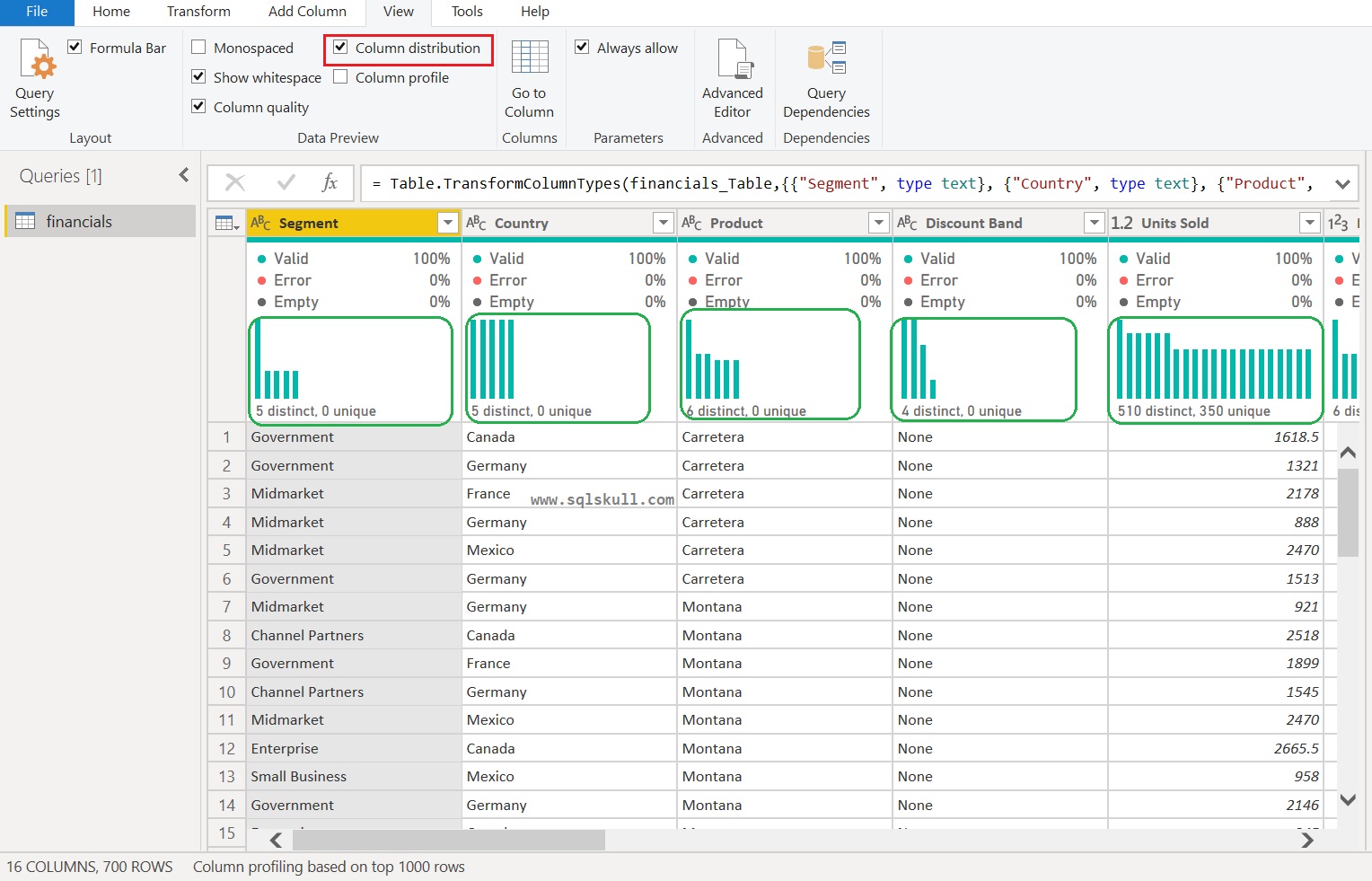Screen dimensions: 1372x881
Task: Click the vertical scrollbar up arrow
Action: point(1348,453)
